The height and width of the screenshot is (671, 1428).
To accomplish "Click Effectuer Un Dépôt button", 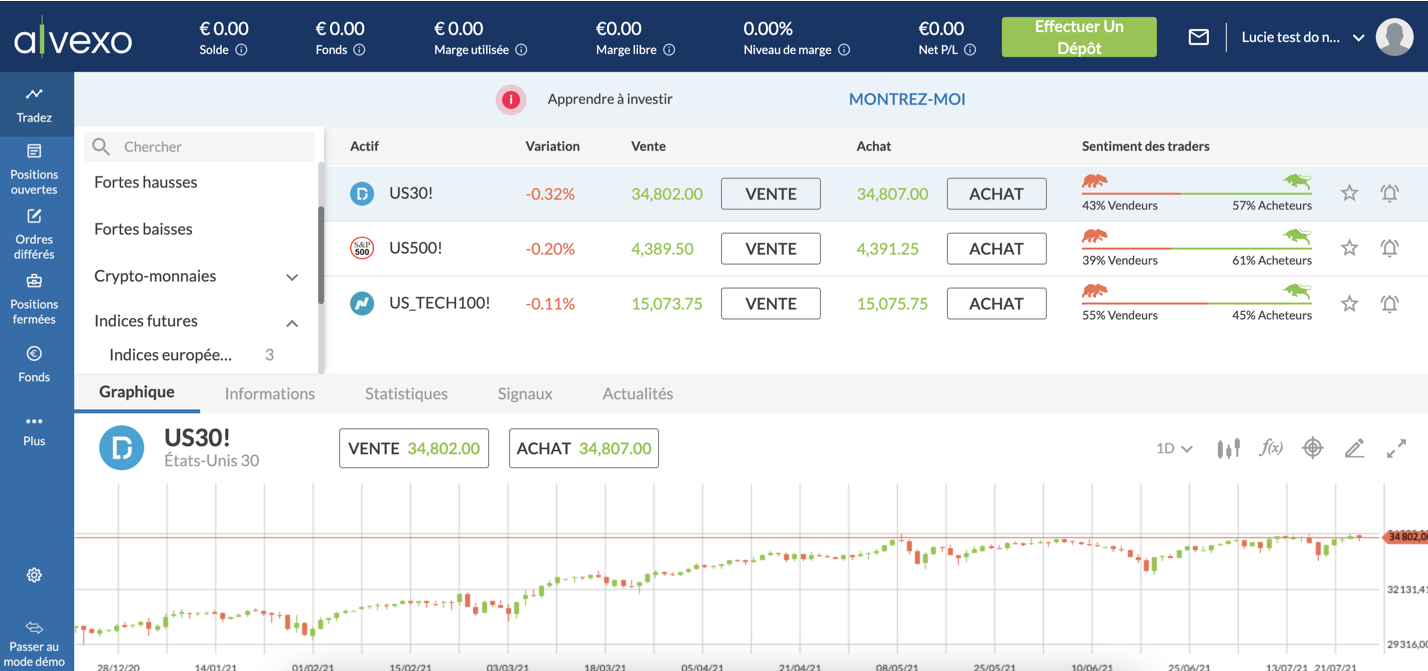I will (1078, 37).
